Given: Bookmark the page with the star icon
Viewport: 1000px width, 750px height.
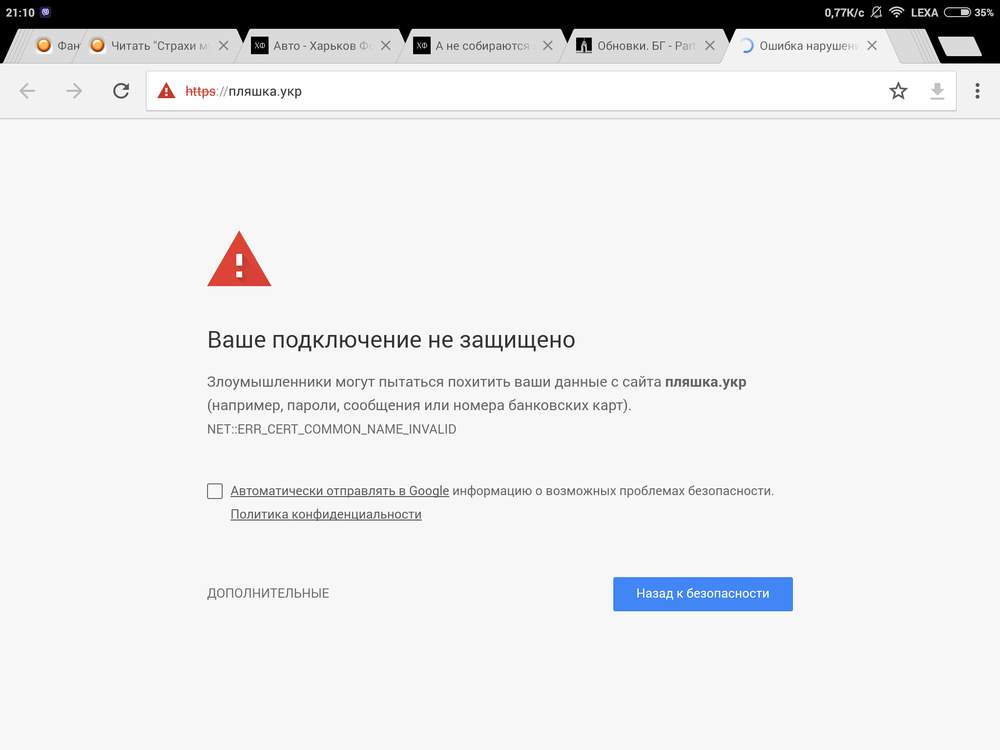Looking at the screenshot, I should pyautogui.click(x=898, y=91).
